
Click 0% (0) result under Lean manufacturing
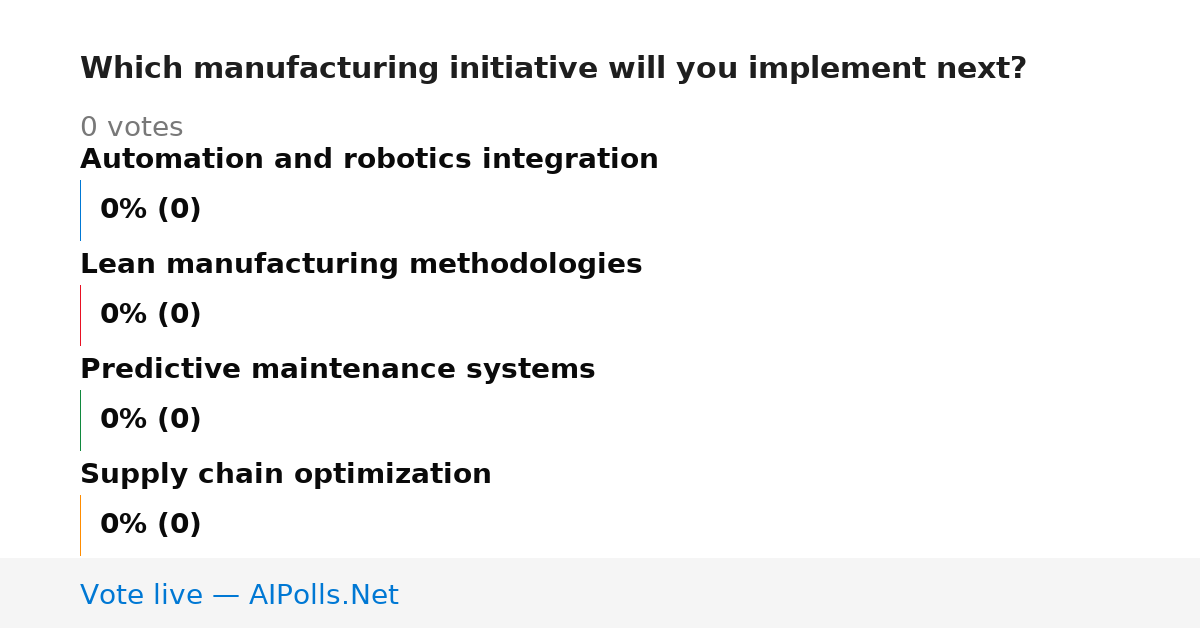[x=151, y=315]
